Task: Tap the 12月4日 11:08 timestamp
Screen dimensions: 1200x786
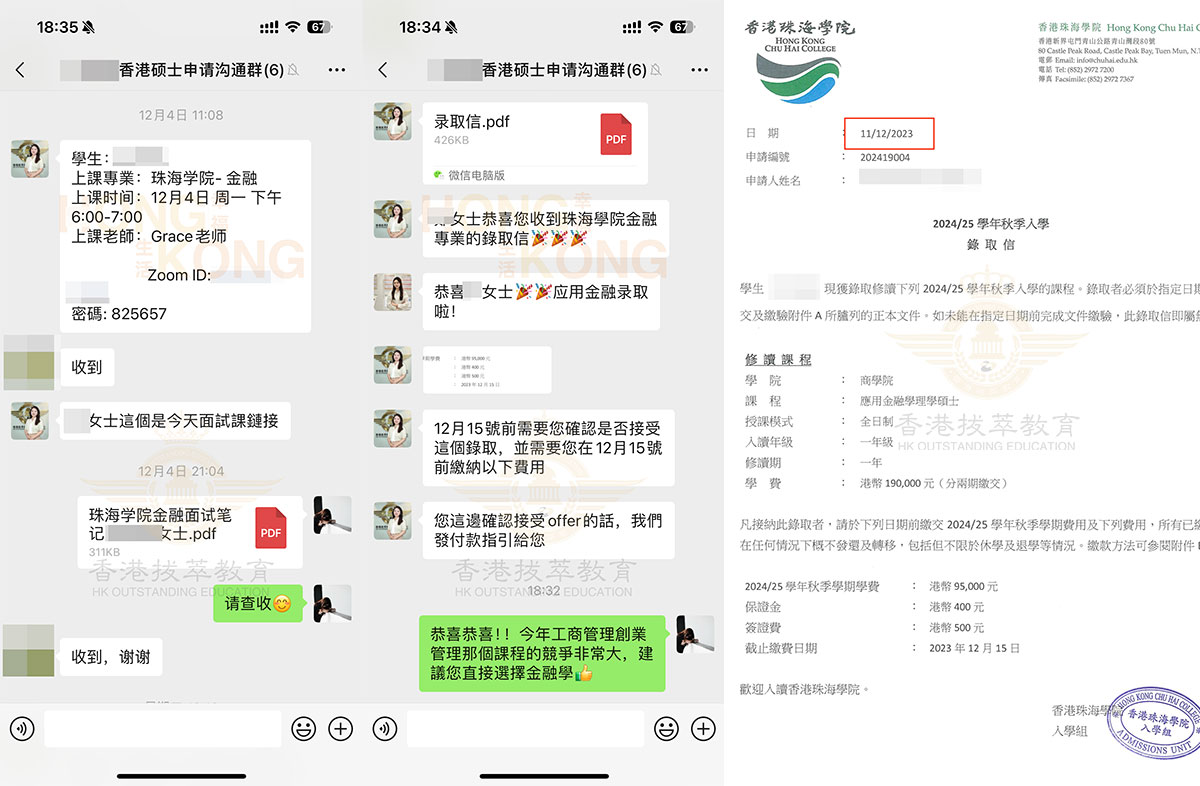Action: pos(181,116)
